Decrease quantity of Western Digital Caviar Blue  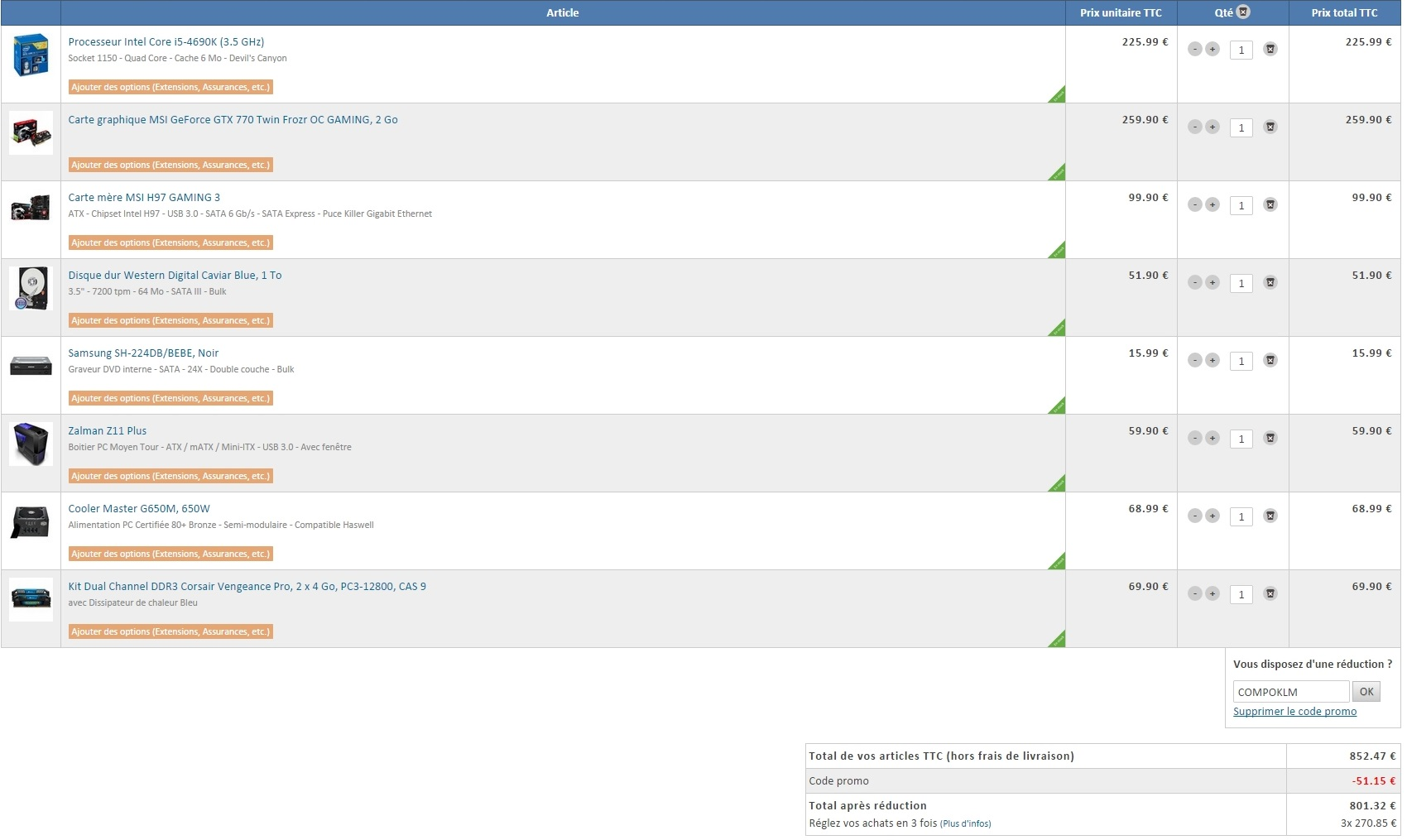tap(1194, 283)
